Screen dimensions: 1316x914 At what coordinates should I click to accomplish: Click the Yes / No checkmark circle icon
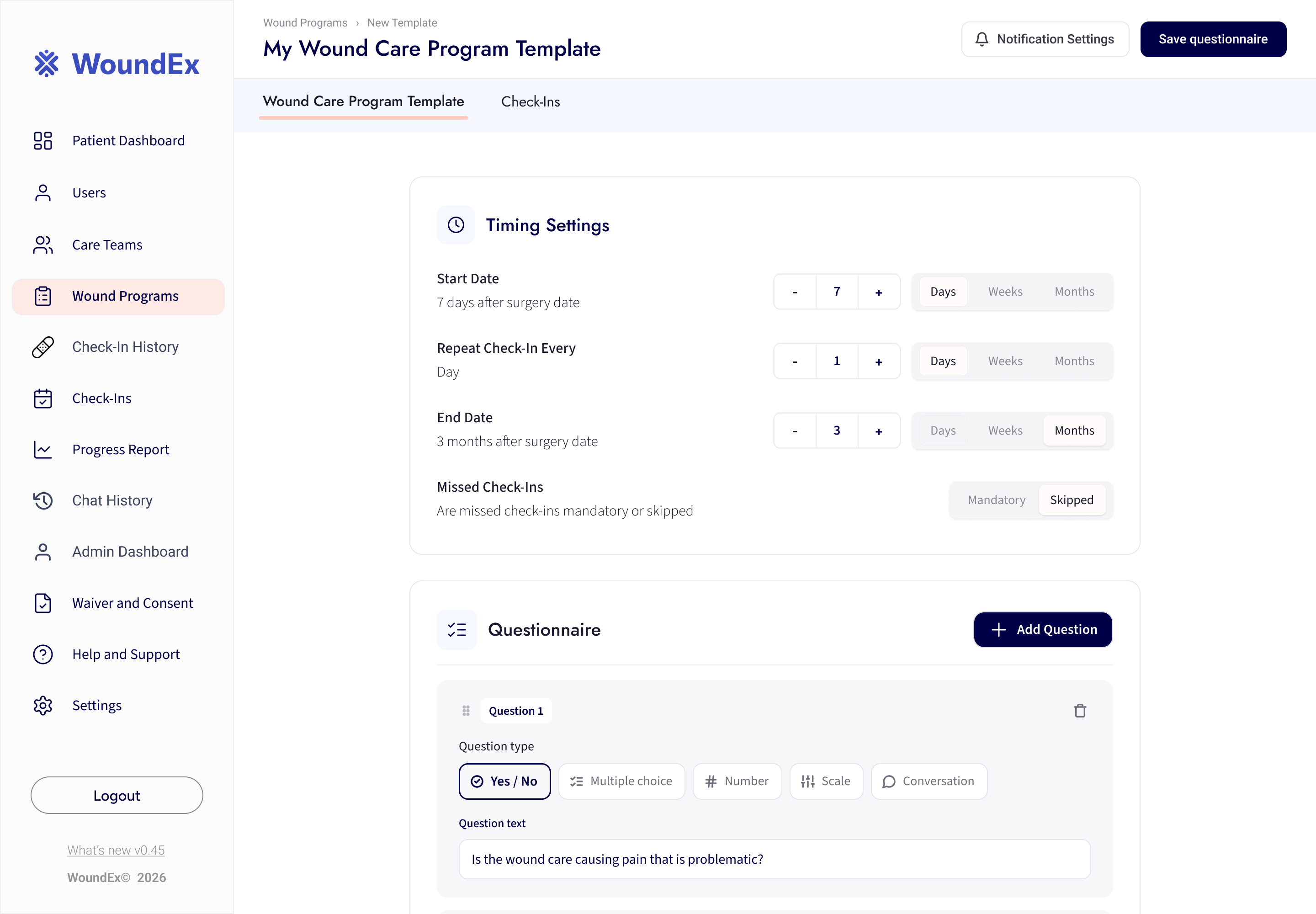pos(477,781)
